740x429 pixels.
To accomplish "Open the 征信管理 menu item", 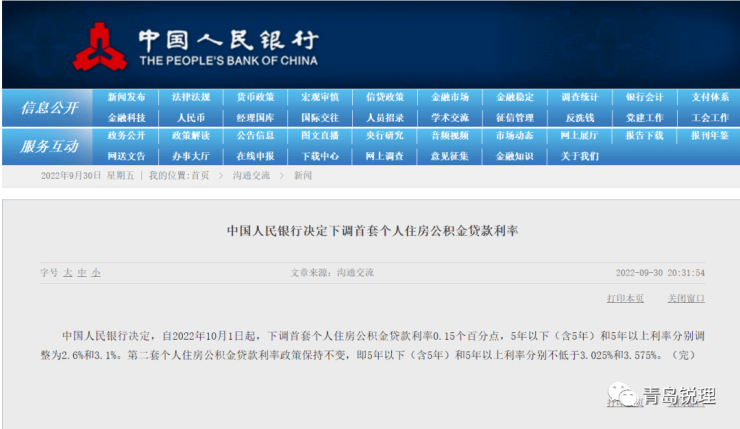I will click(514, 117).
